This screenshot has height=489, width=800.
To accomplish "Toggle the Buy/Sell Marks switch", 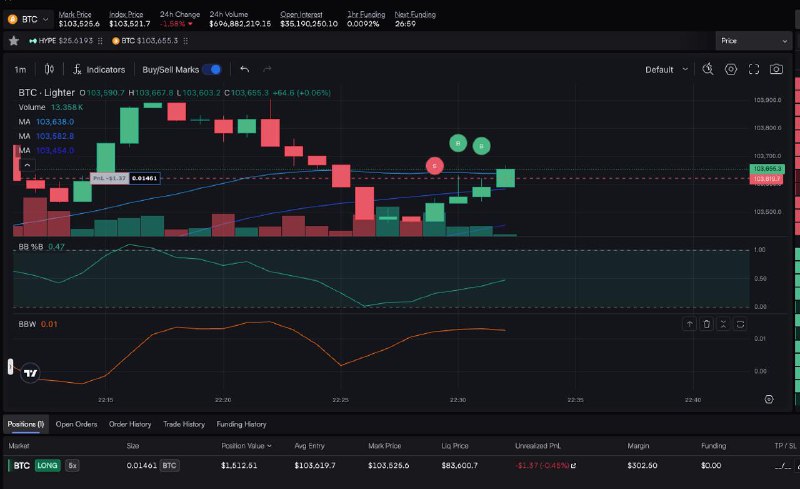I will tap(212, 69).
